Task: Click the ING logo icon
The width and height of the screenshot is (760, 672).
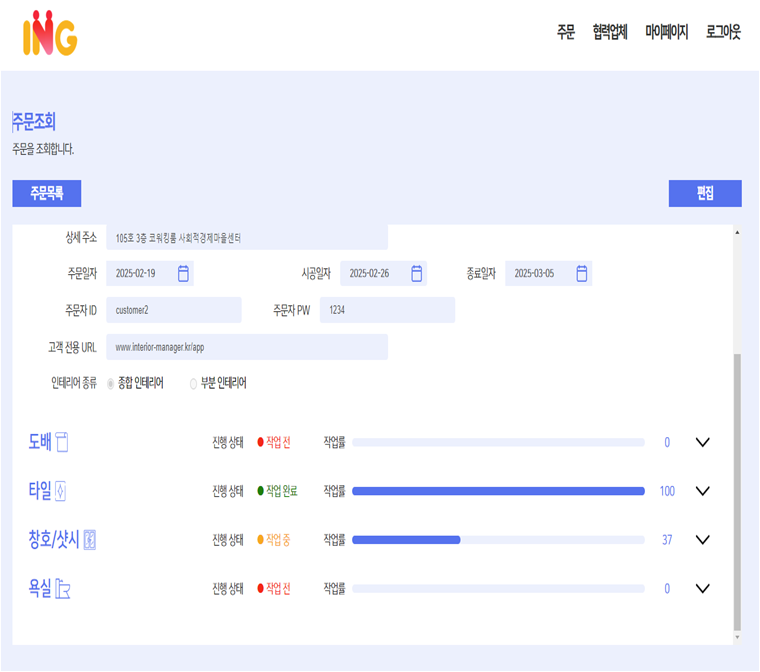Action: click(x=49, y=32)
